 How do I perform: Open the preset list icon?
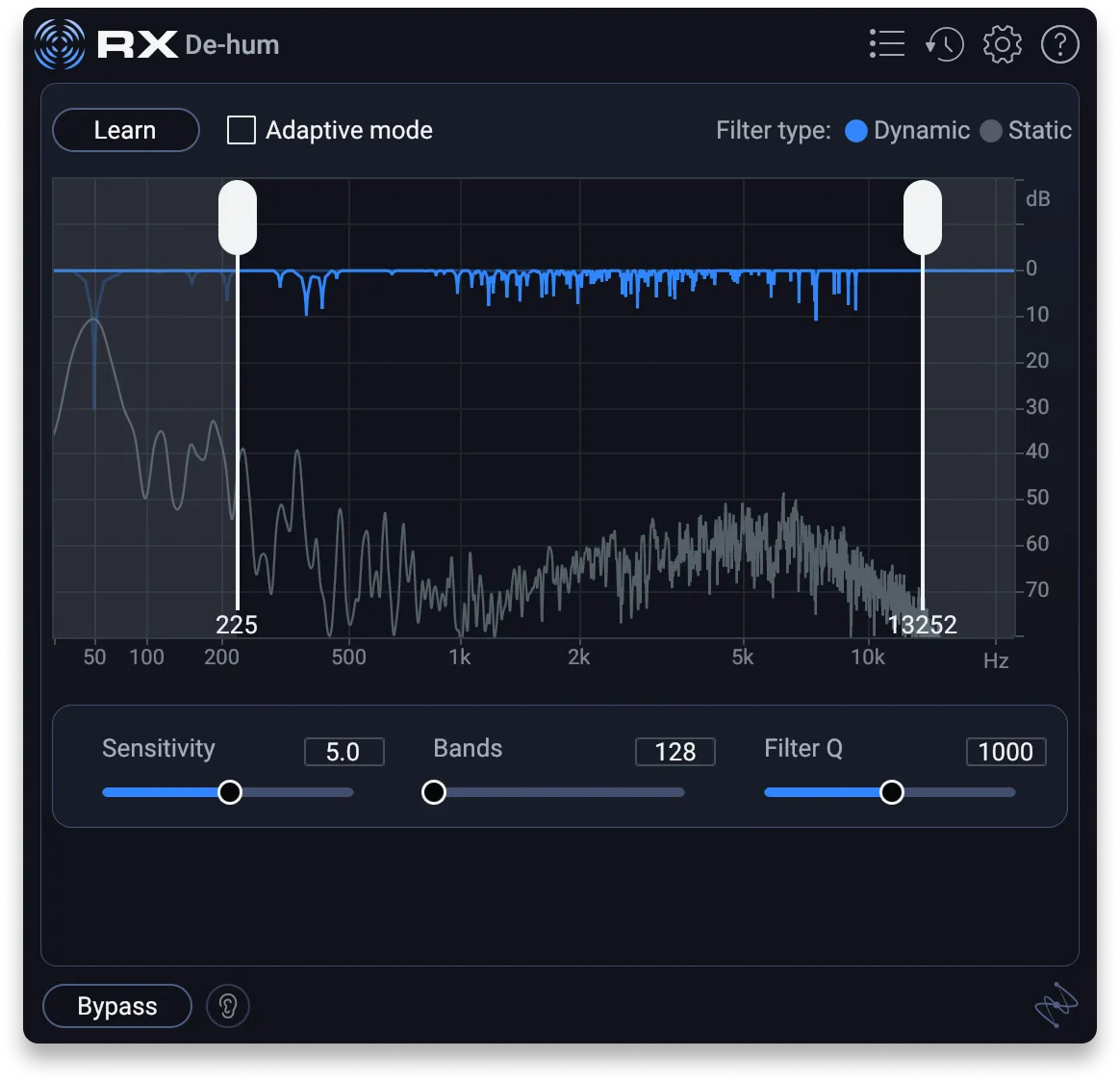[x=886, y=44]
